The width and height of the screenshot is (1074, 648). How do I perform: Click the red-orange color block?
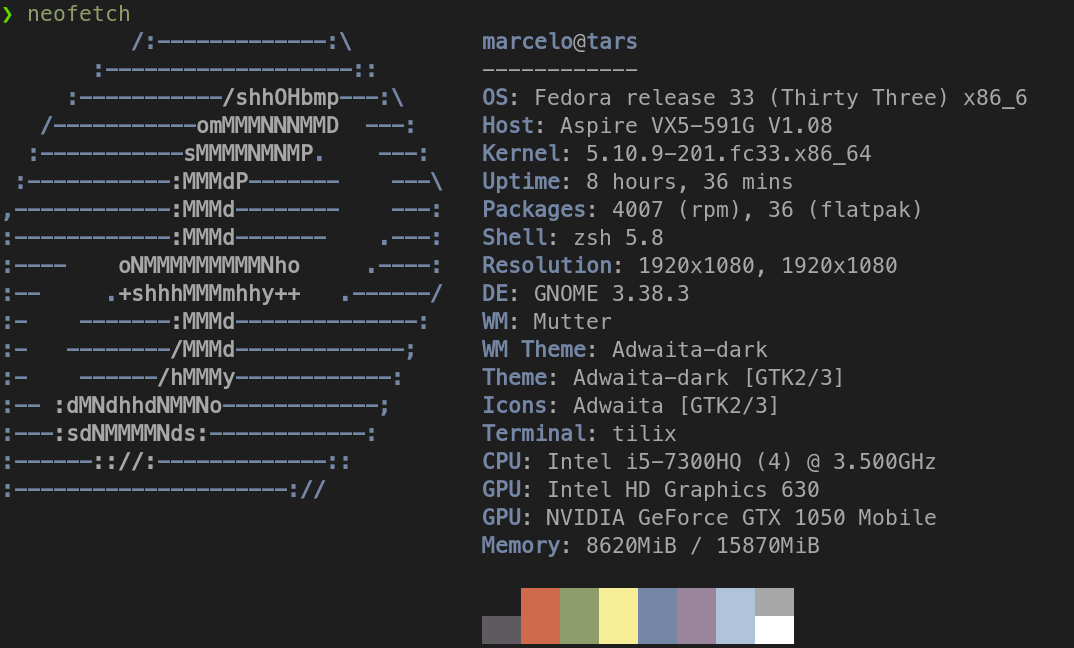(x=540, y=616)
